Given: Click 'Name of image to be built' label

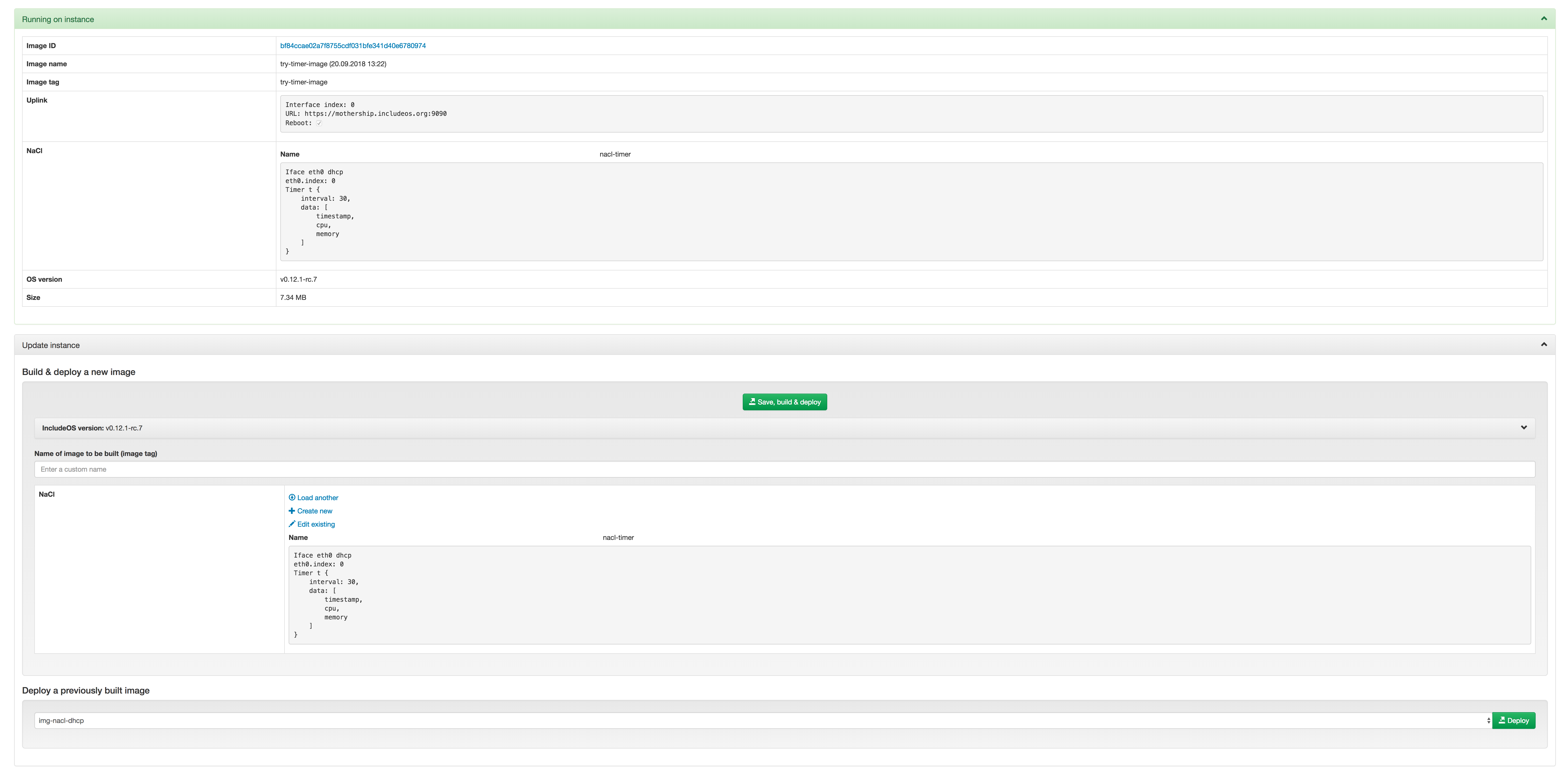Looking at the screenshot, I should (95, 454).
